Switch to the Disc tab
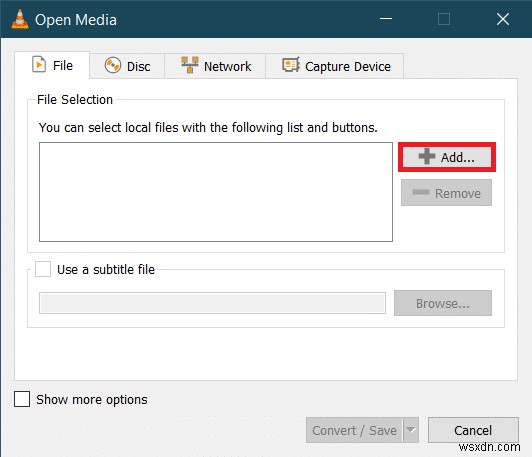This screenshot has height=457, width=532. click(127, 66)
